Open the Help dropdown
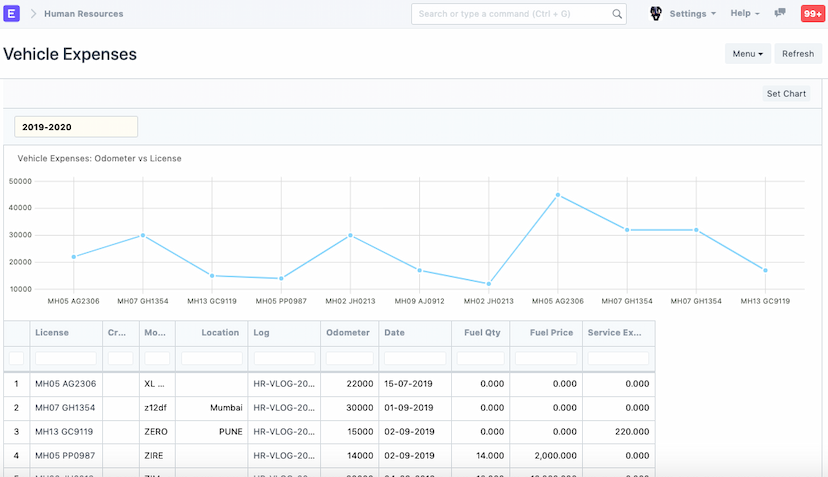 (745, 13)
